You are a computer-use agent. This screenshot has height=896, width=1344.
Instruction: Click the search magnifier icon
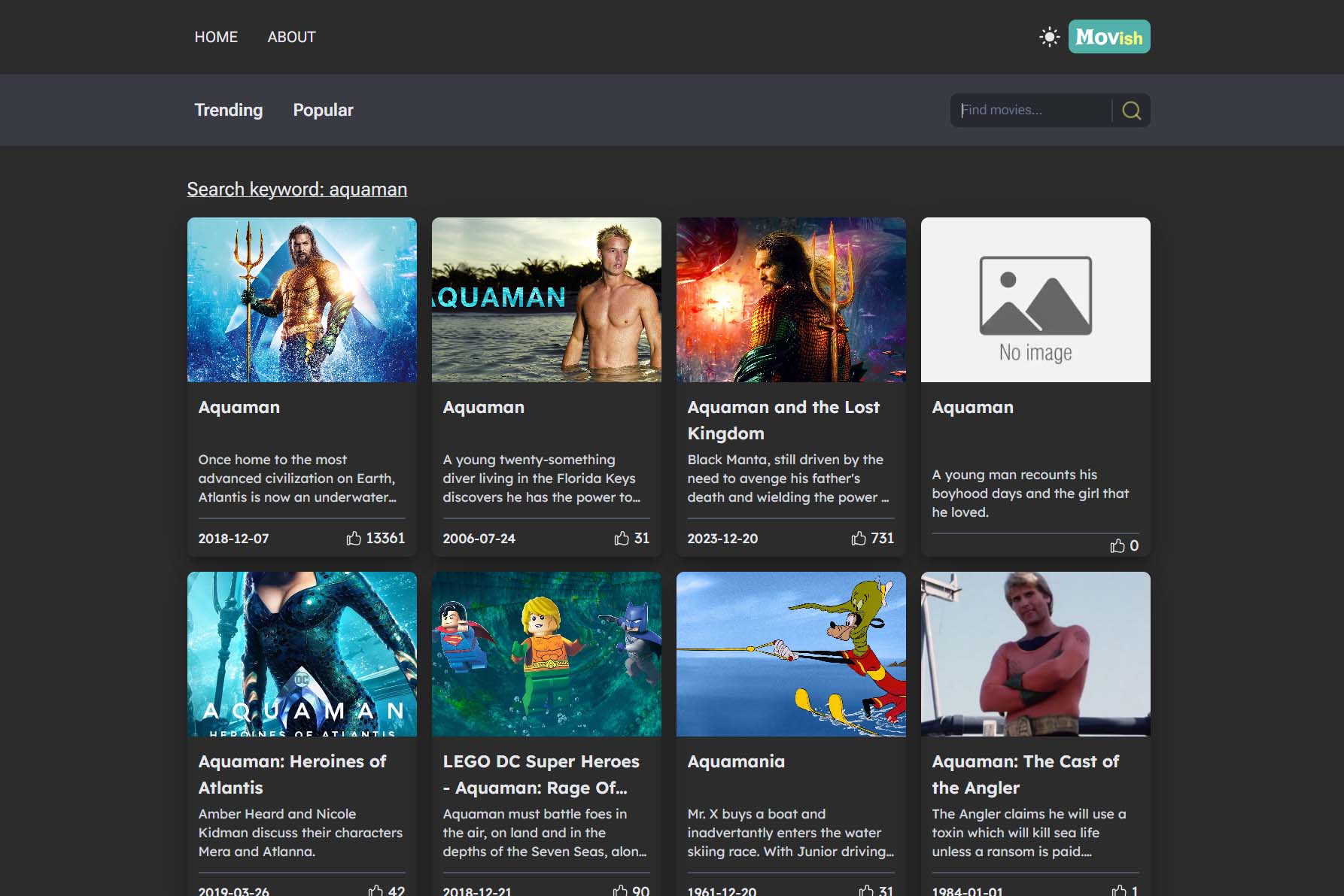point(1131,111)
